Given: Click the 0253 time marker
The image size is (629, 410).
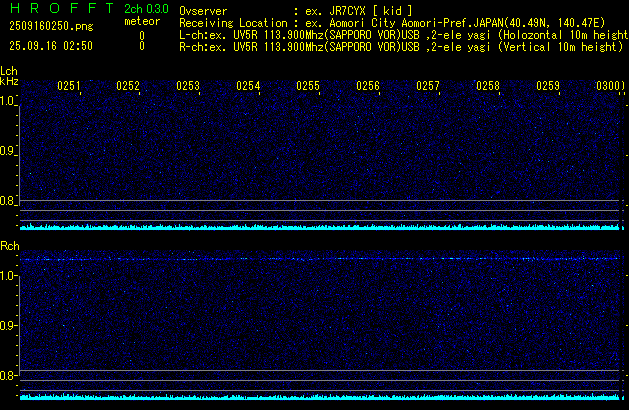Looking at the screenshot, I should point(188,86).
